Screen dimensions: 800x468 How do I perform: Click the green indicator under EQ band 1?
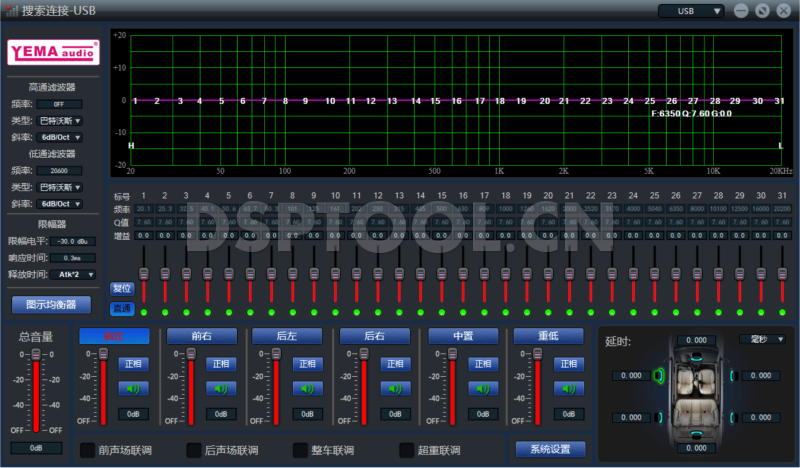tap(144, 312)
